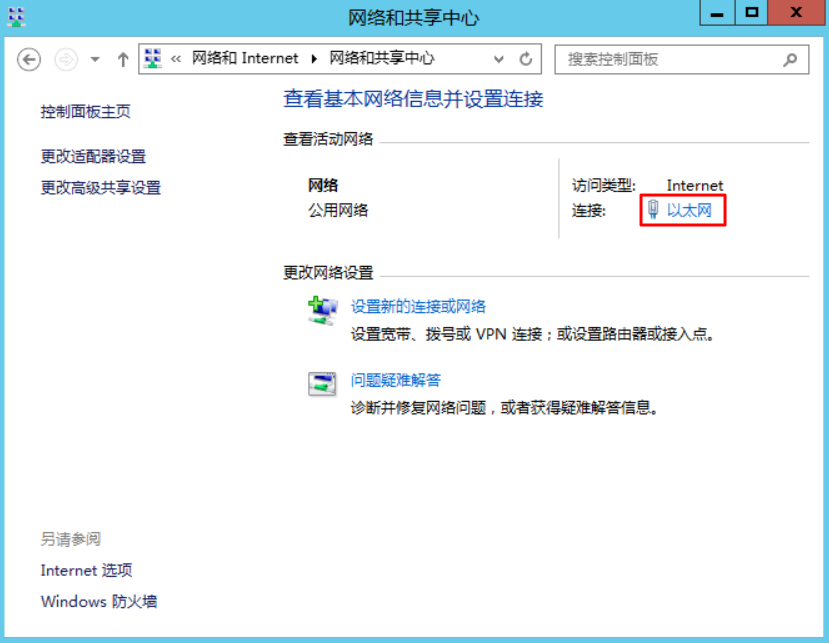The width and height of the screenshot is (829, 643).
Task: Click the 搜索控制面板 search field
Action: click(681, 59)
